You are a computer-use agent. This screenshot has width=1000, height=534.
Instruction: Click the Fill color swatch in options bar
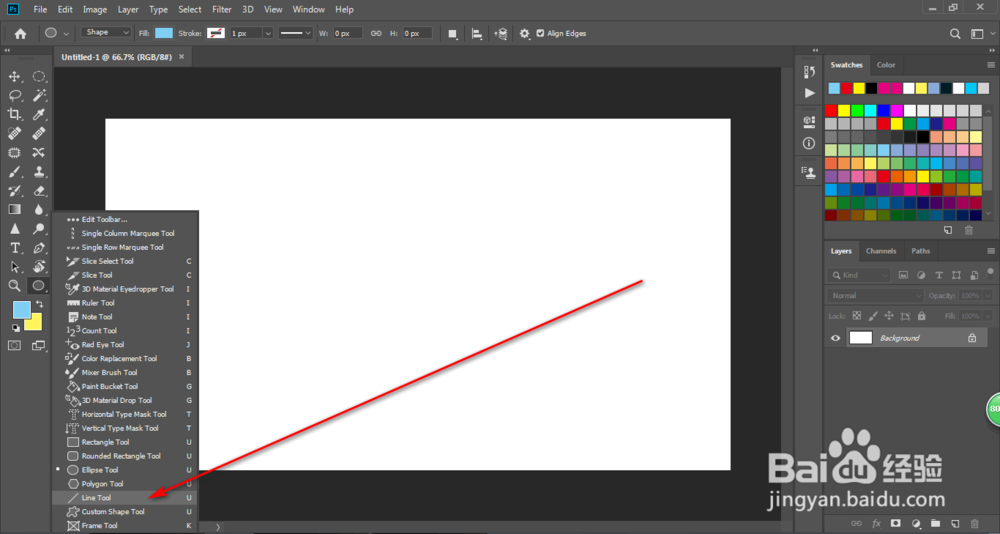(164, 33)
